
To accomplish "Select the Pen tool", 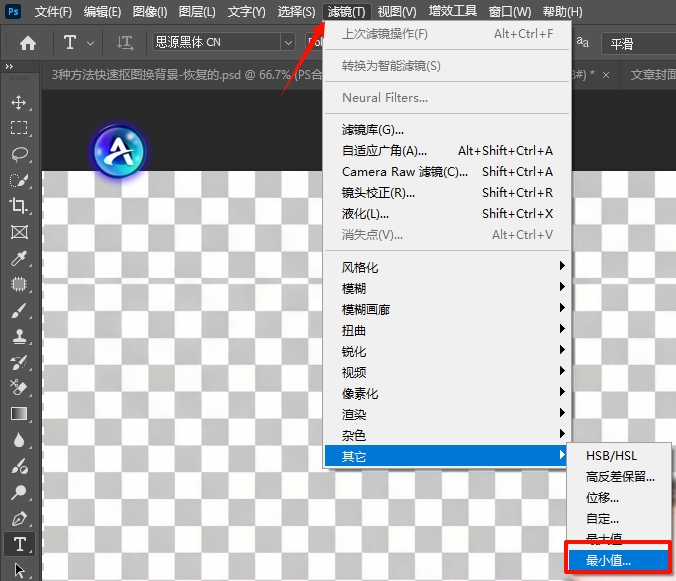I will tap(19, 519).
